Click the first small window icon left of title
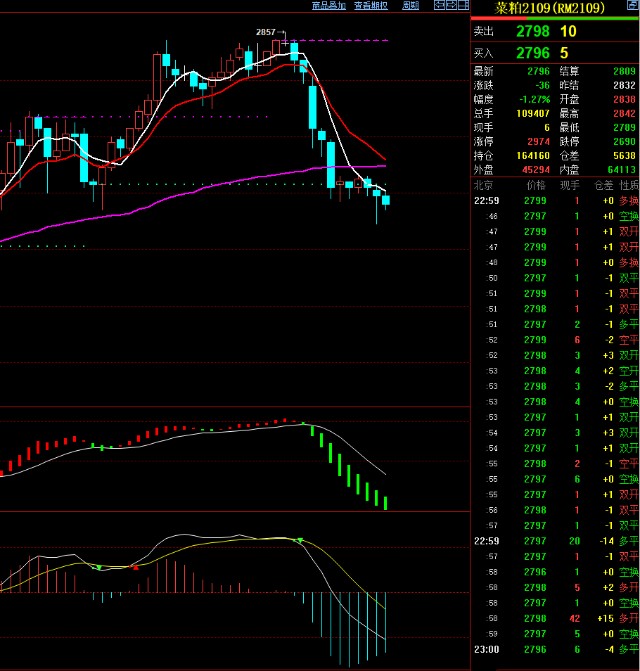Screen dimensions: 640x671 coord(439,5)
